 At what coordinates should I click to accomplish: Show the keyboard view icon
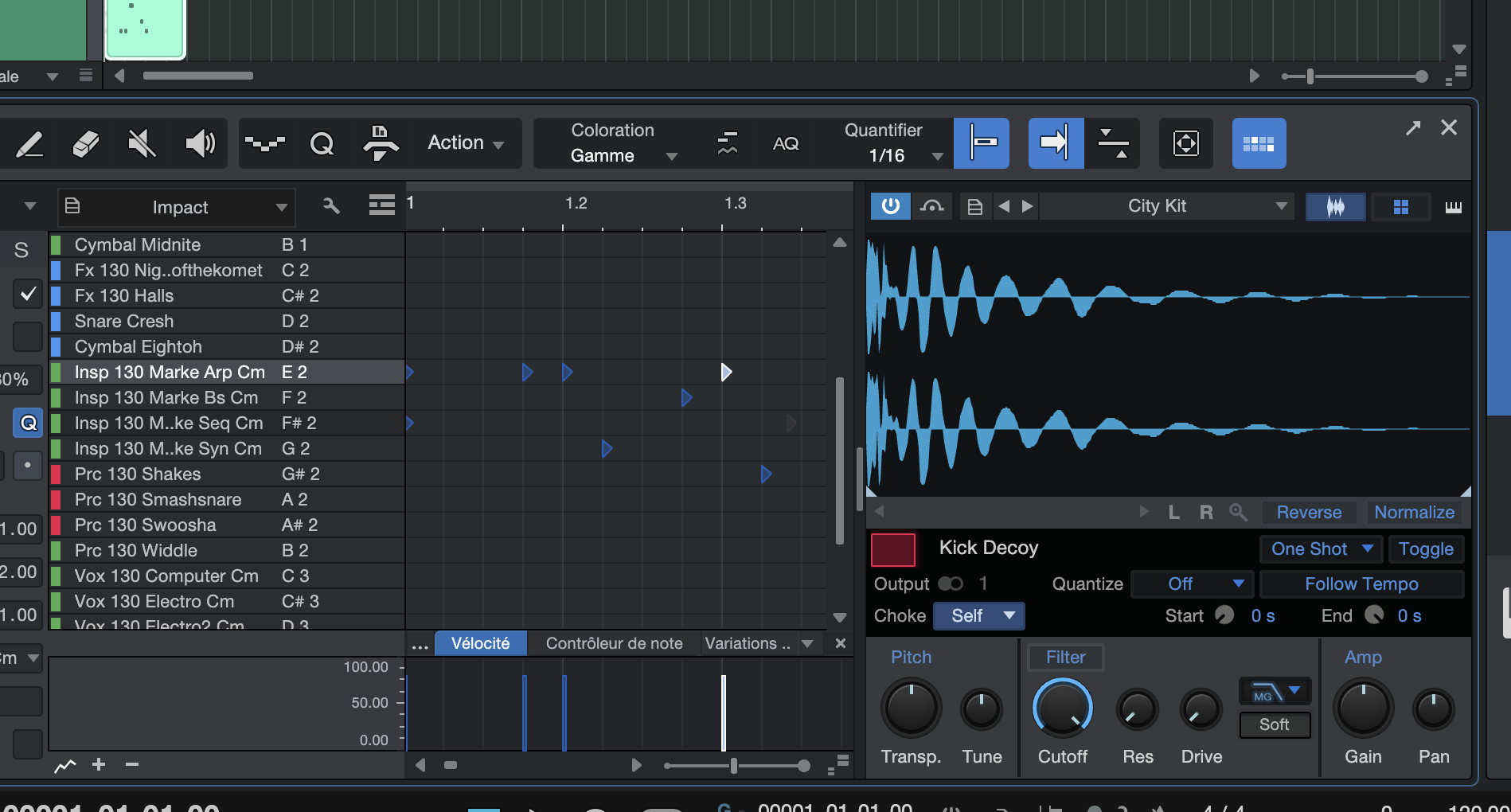(x=1453, y=207)
